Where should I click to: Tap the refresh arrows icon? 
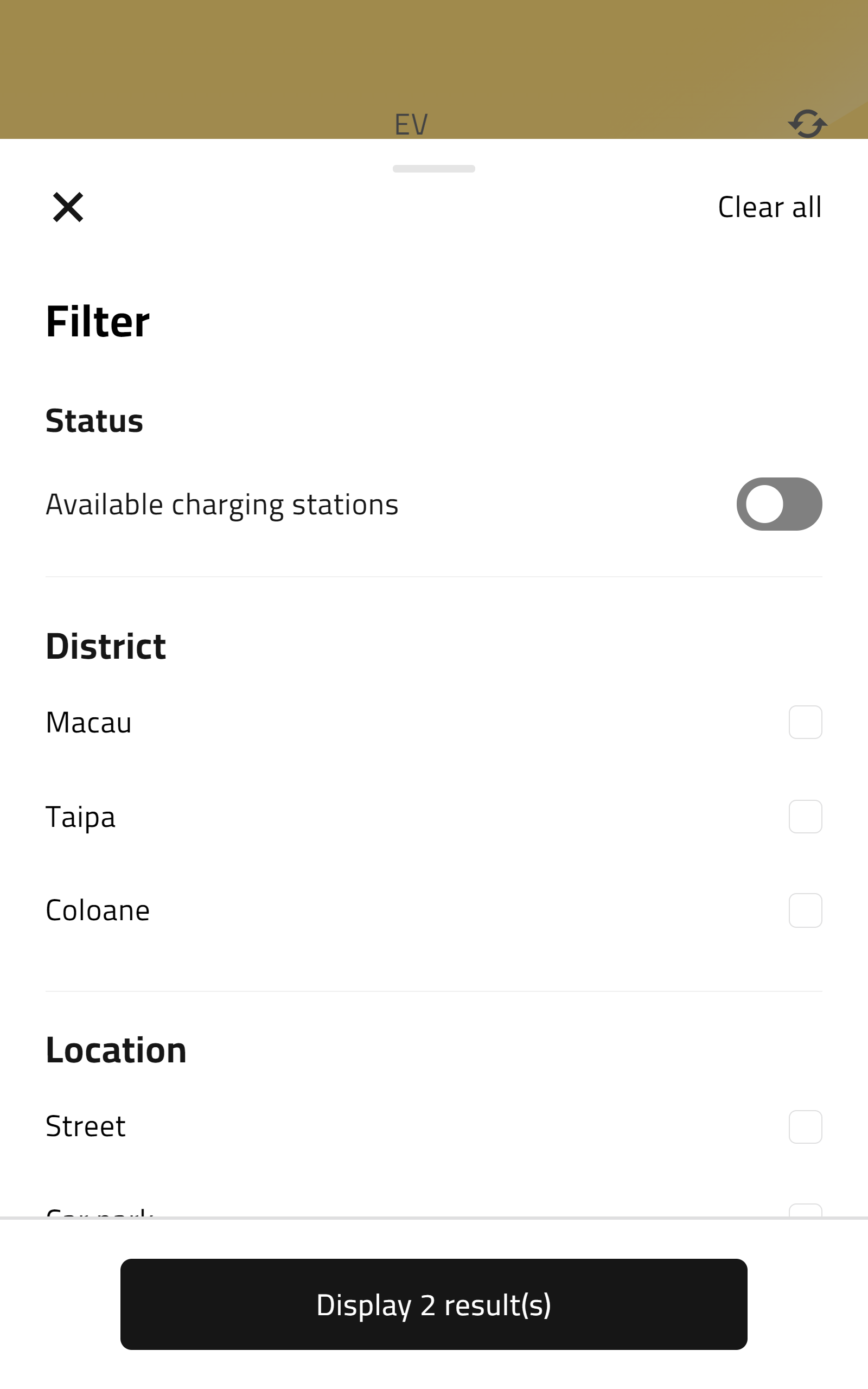point(807,124)
